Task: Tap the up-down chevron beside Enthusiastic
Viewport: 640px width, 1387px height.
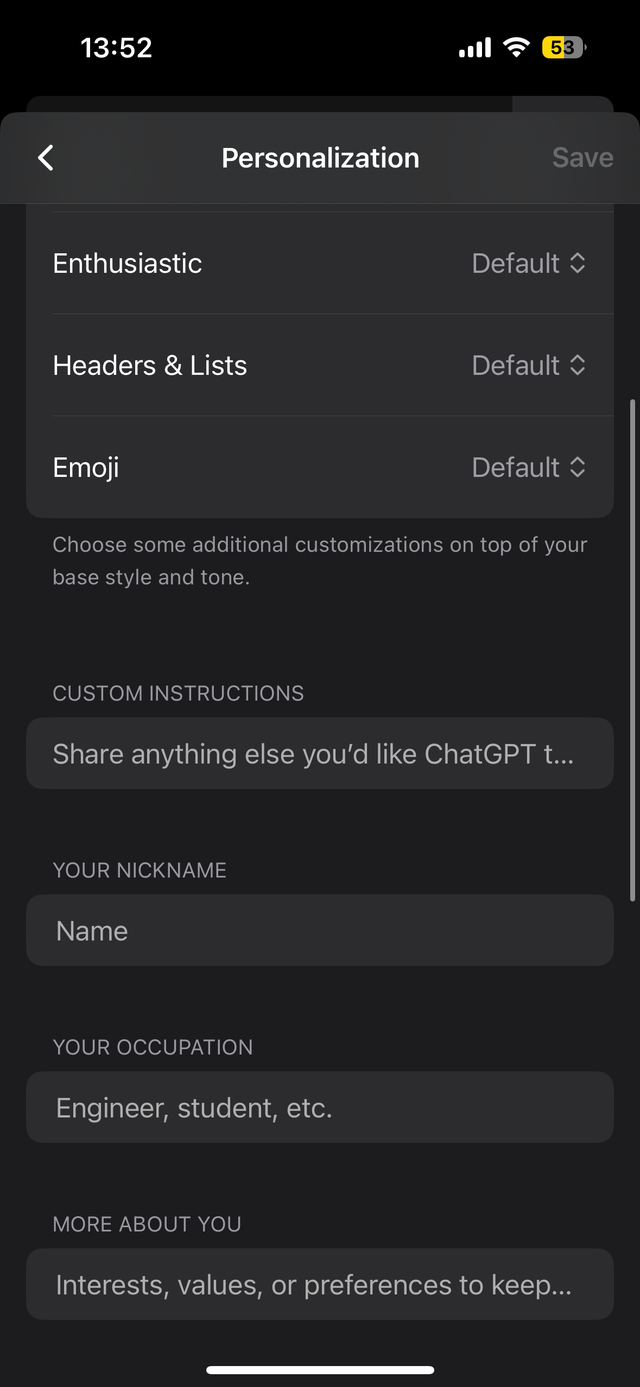Action: (577, 263)
